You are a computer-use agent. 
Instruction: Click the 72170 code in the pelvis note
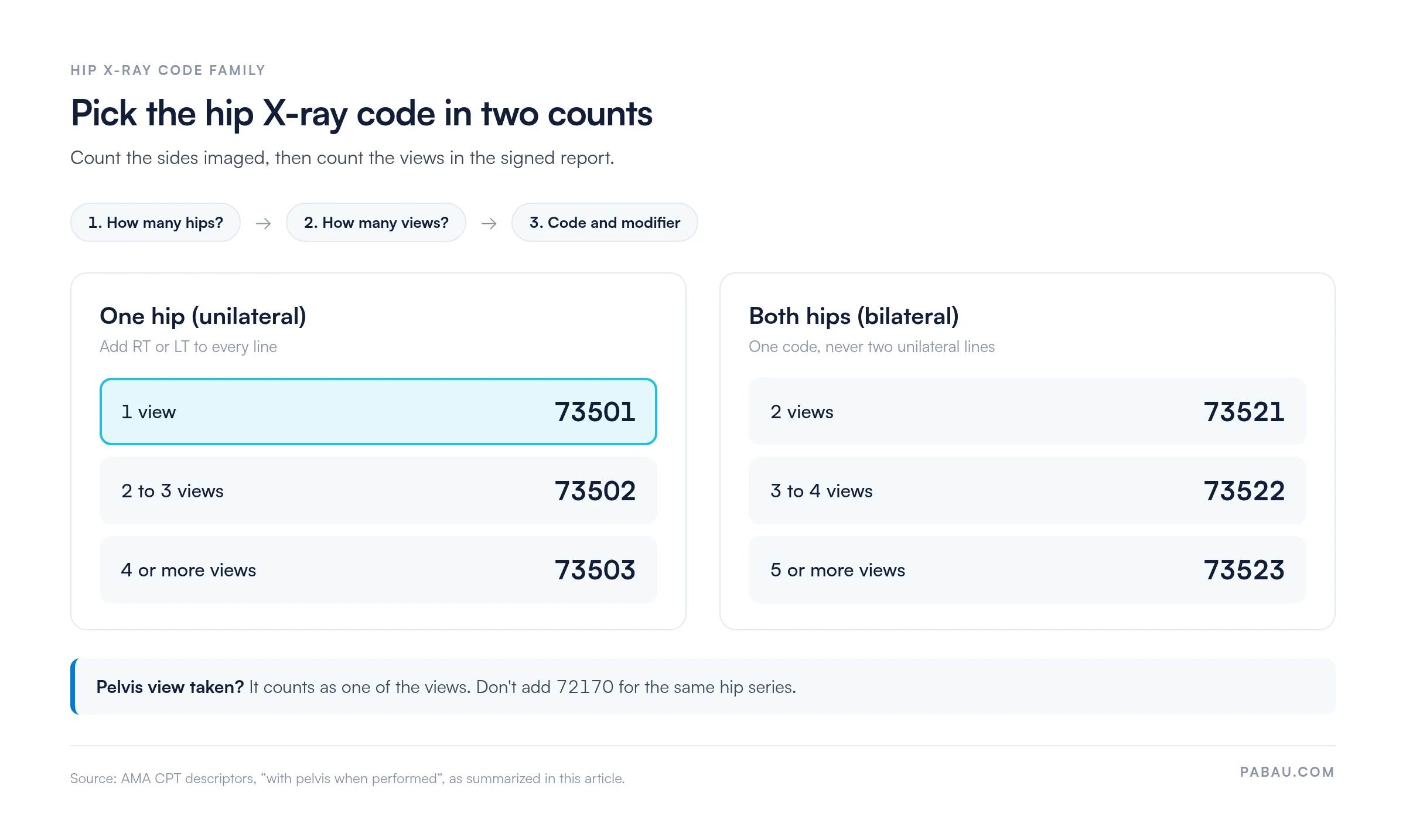tap(585, 687)
